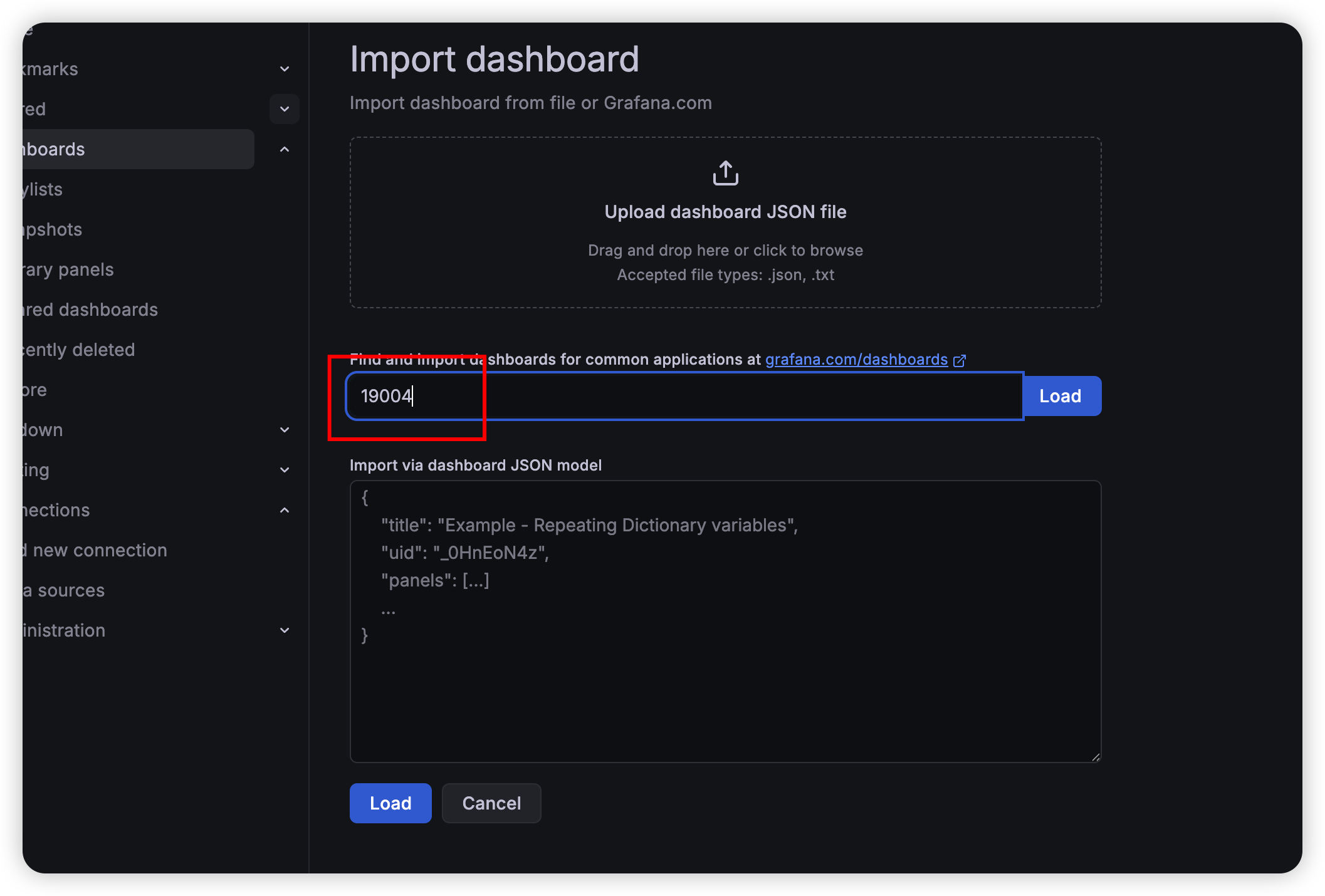The image size is (1325, 896).
Task: Open Shared dashboards in the sidebar
Action: 90,310
